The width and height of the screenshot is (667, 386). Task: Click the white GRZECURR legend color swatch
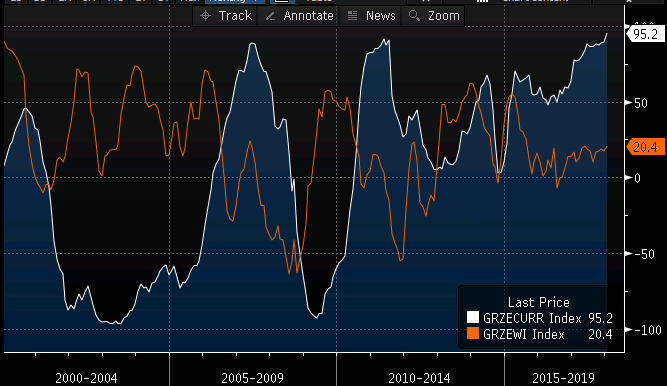[473, 317]
